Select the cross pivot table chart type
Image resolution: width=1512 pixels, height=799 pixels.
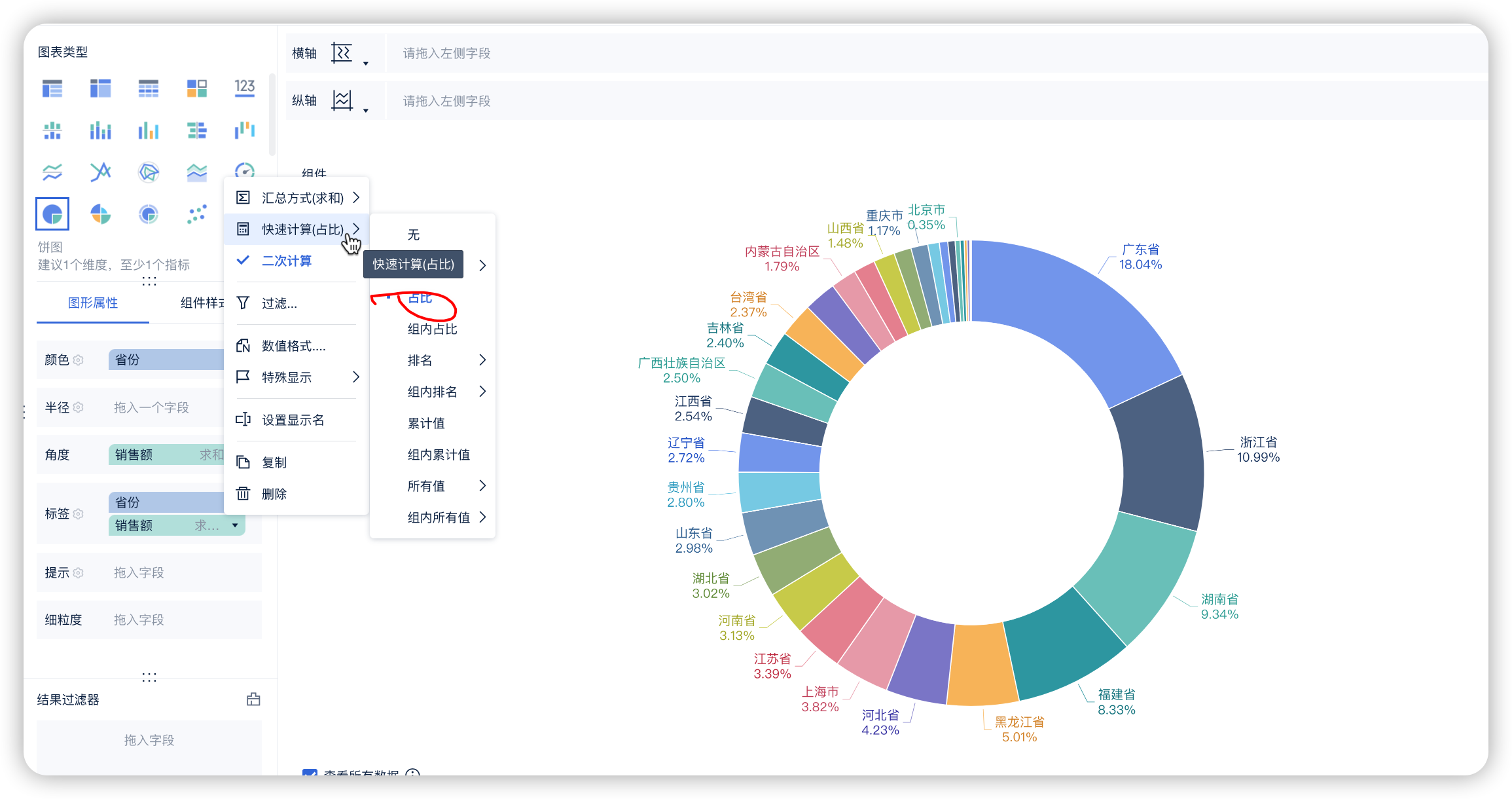(100, 88)
